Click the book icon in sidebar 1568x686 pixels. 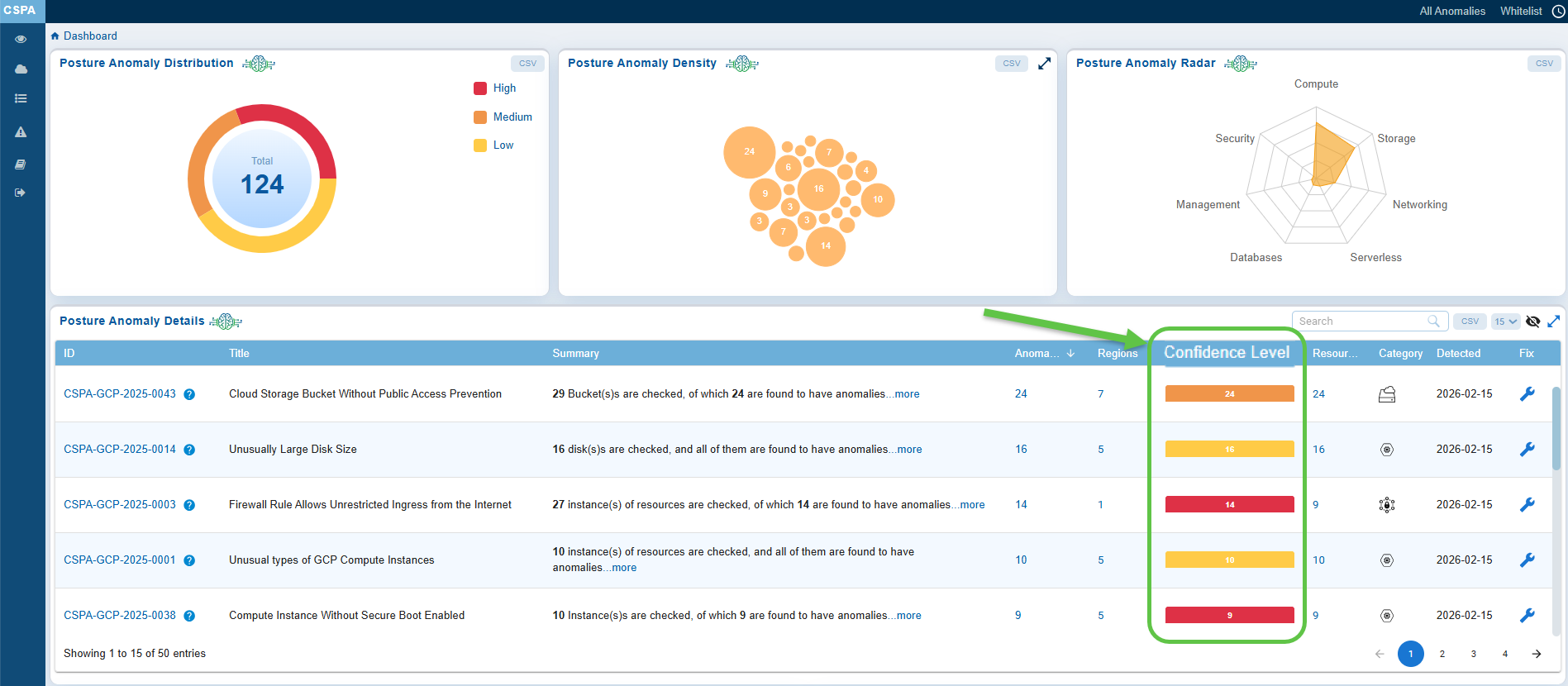point(21,164)
